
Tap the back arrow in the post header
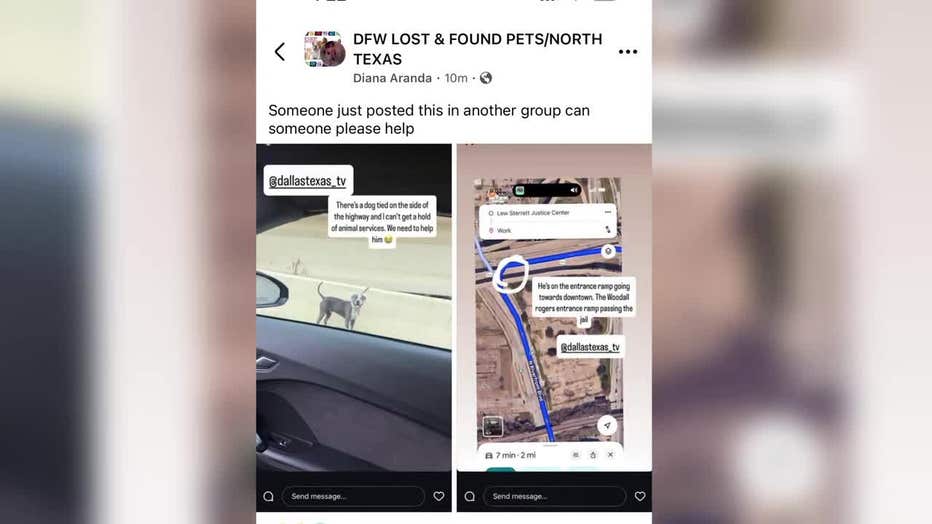(279, 52)
